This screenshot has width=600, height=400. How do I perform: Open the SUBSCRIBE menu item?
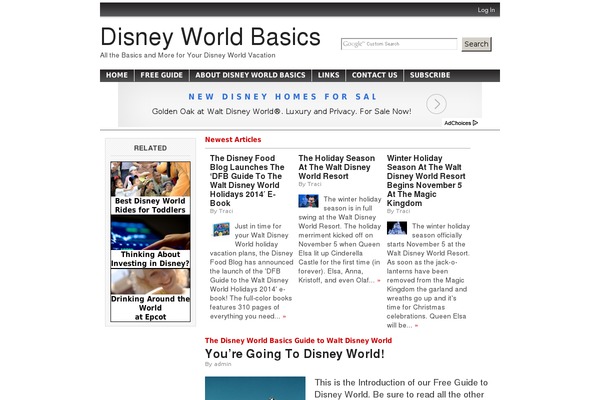[x=430, y=75]
